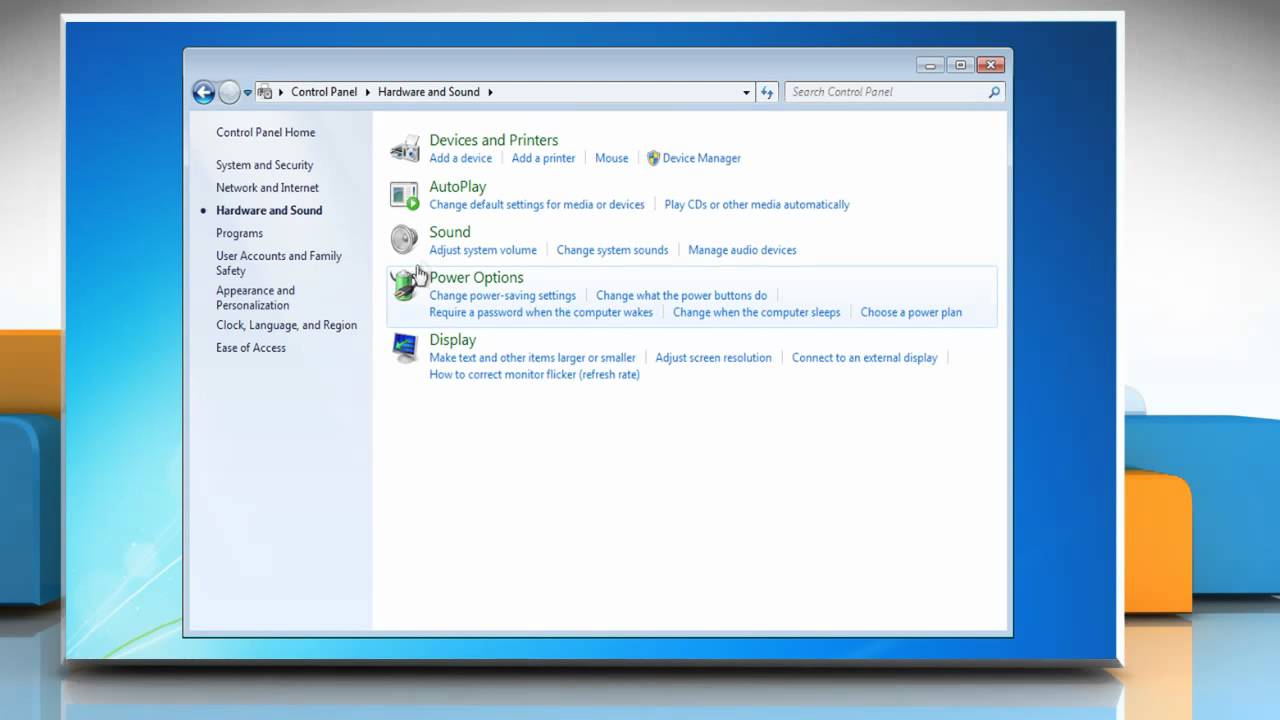Image resolution: width=1280 pixels, height=720 pixels.
Task: Click Require a password when computer wakes
Action: (541, 313)
